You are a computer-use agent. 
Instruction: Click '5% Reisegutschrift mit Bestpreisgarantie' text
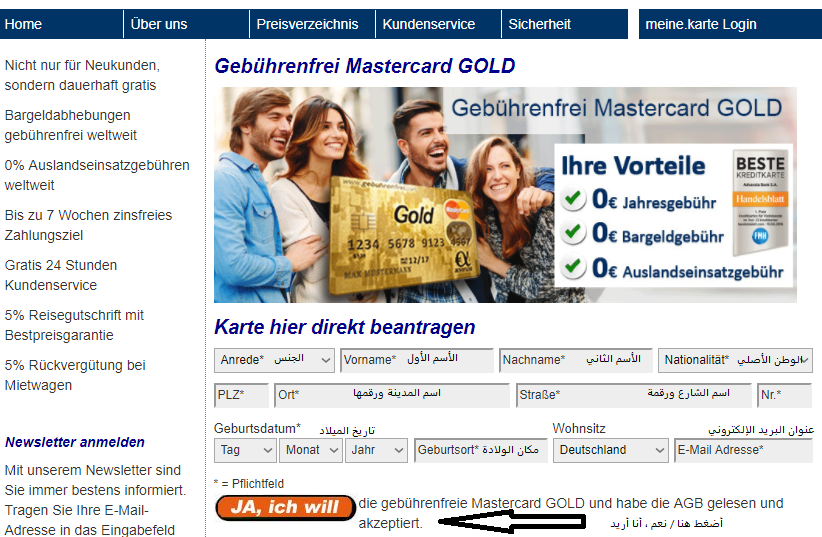point(74,325)
